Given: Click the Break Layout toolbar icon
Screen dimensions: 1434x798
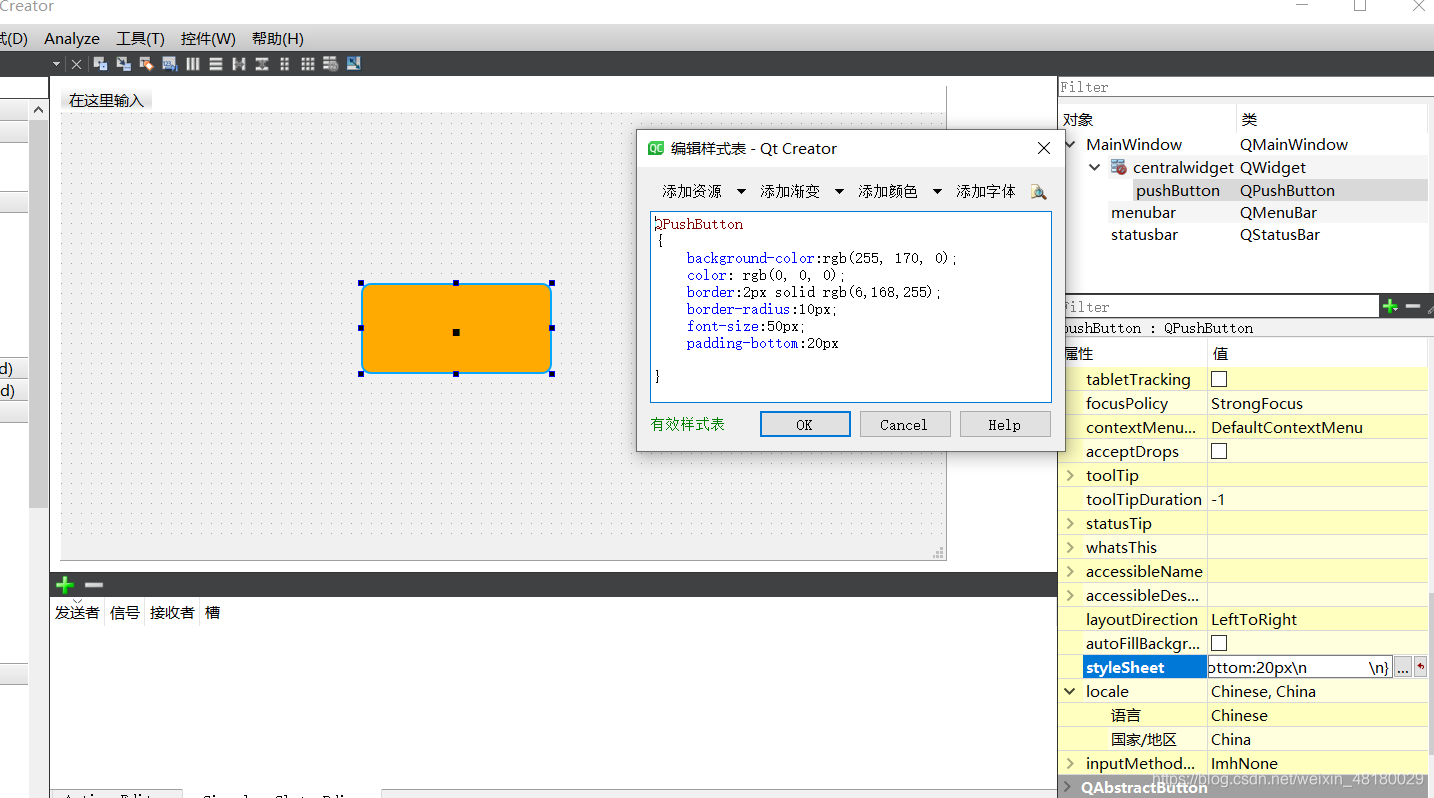Looking at the screenshot, I should (331, 64).
